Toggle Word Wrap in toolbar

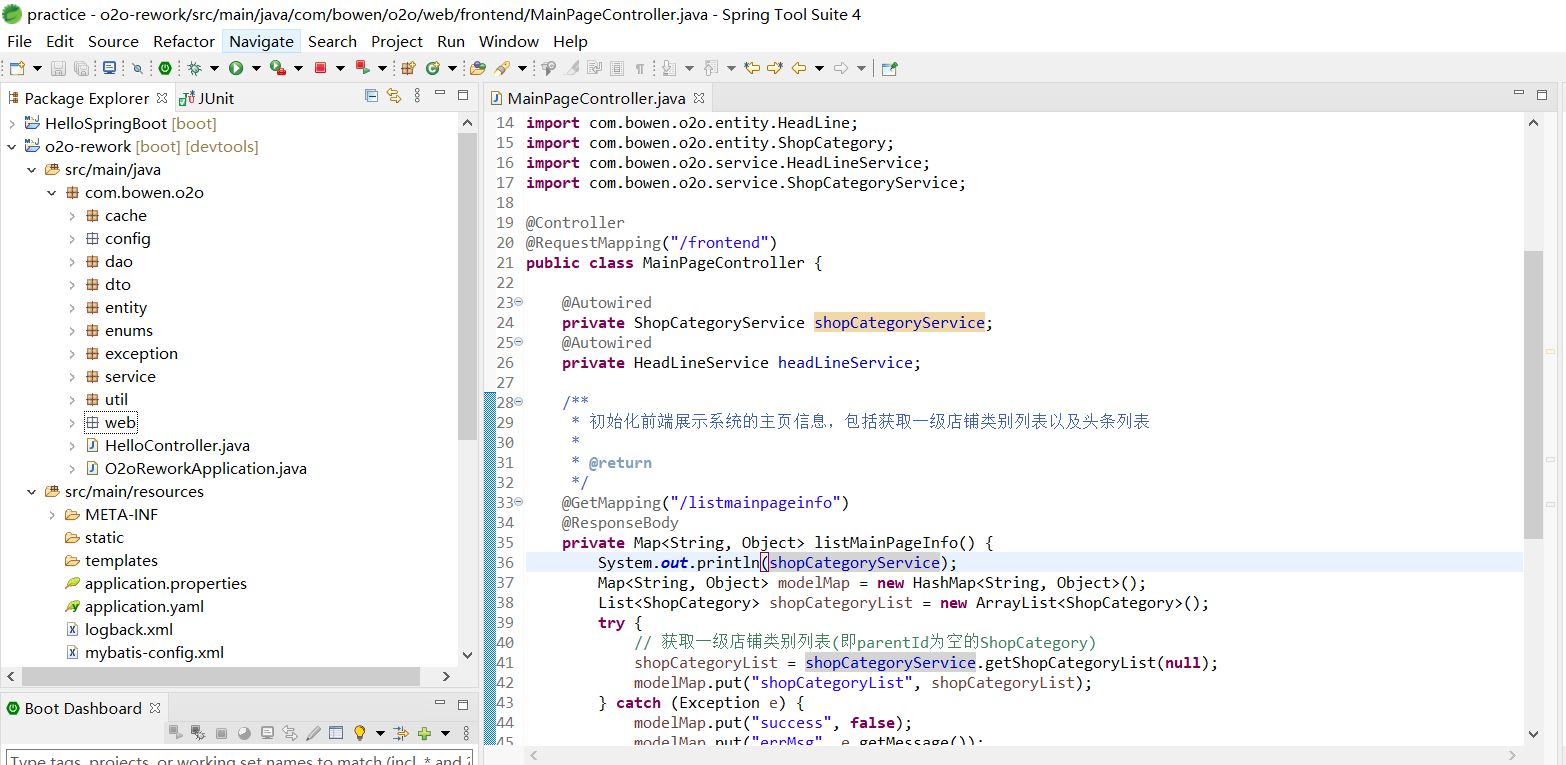coord(595,68)
